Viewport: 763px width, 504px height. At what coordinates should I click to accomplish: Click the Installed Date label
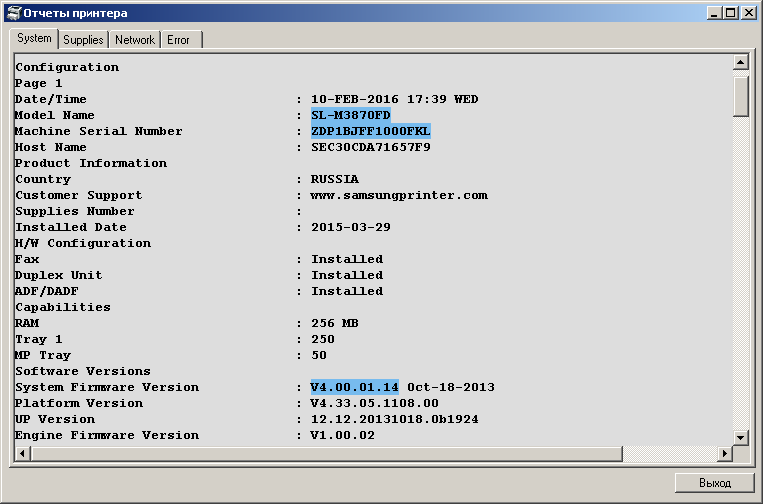pyautogui.click(x=71, y=227)
